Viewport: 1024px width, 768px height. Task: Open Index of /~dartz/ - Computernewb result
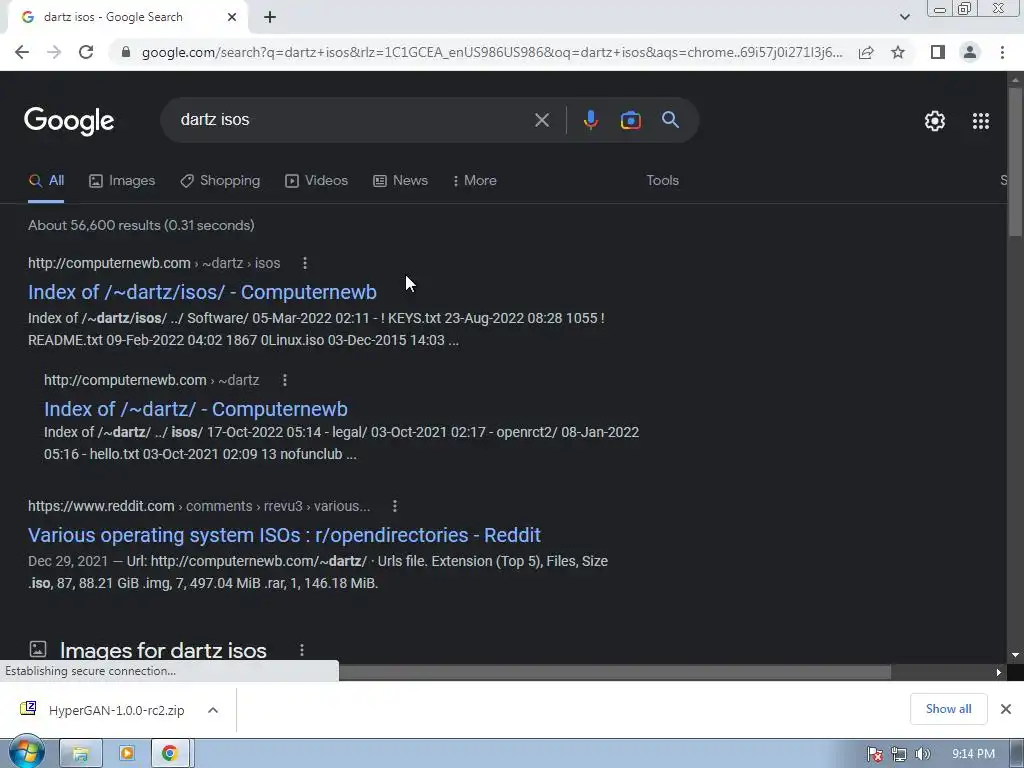click(x=196, y=409)
